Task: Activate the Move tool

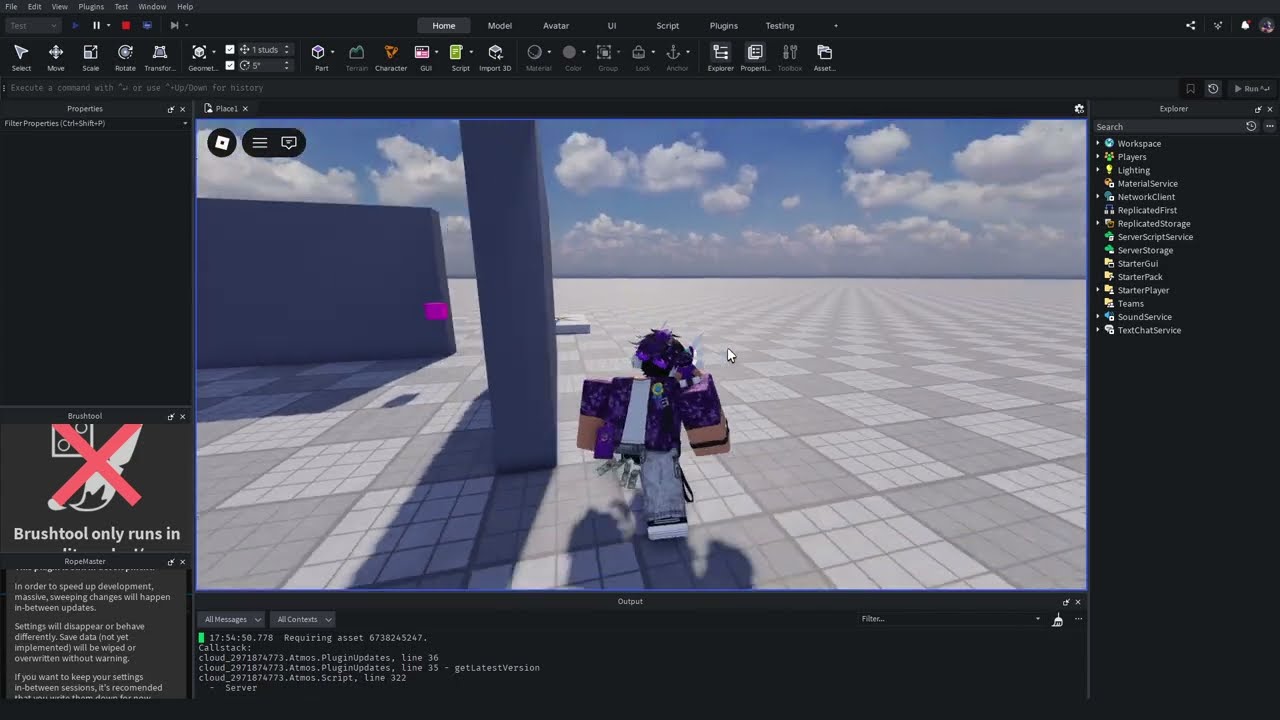Action: click(56, 57)
